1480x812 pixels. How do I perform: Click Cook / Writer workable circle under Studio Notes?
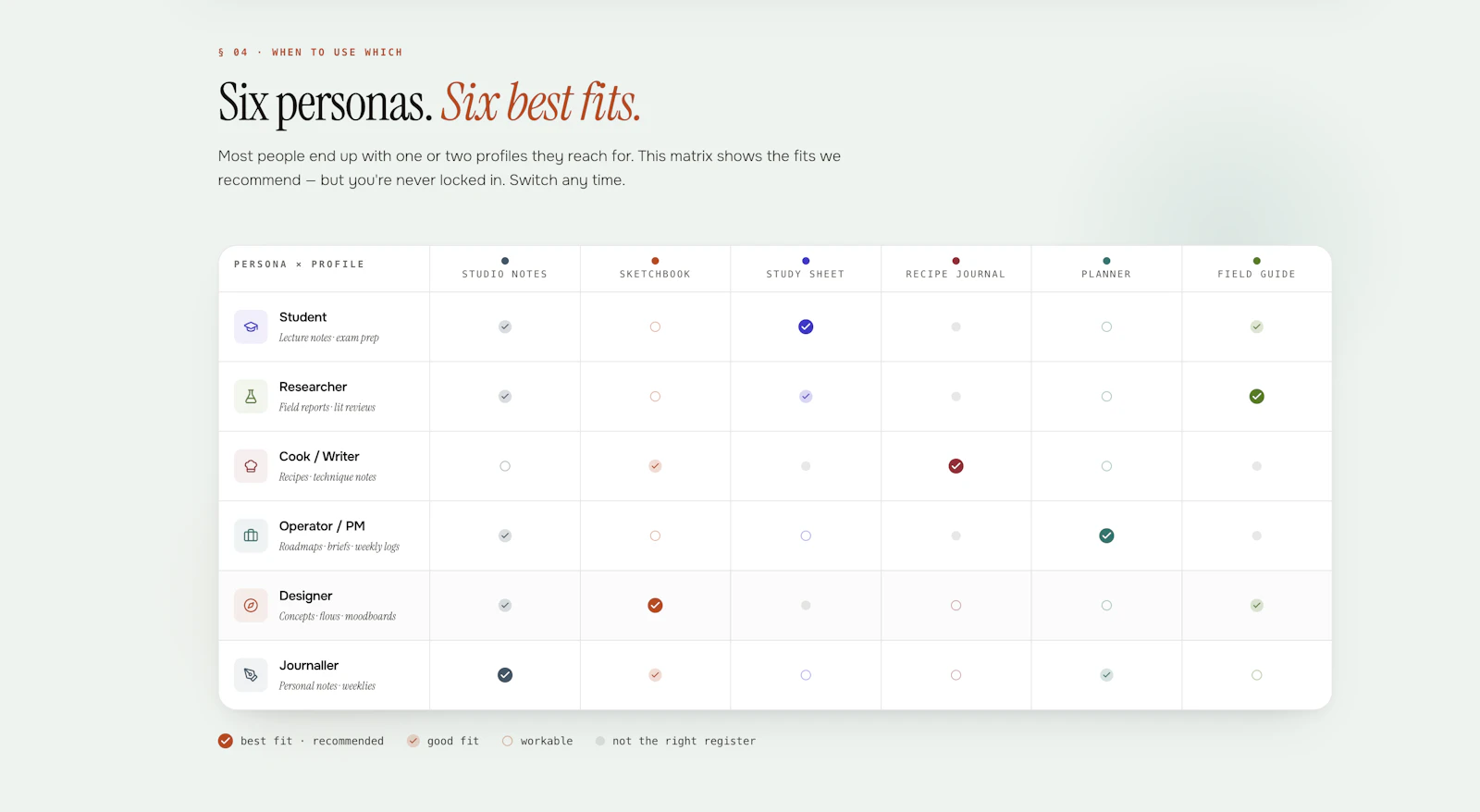pyautogui.click(x=505, y=466)
